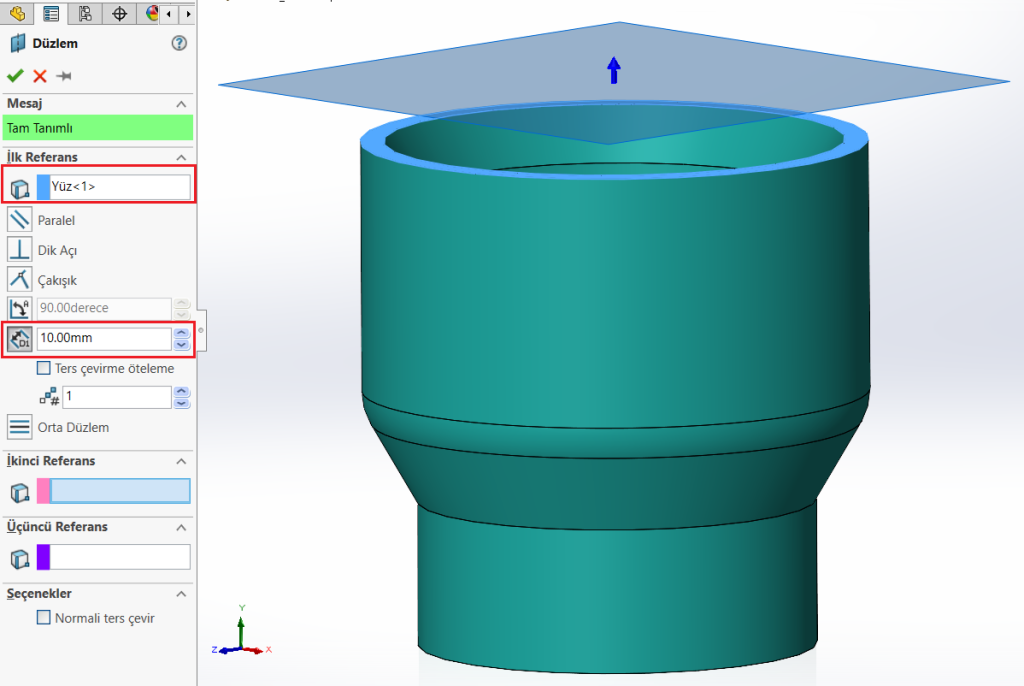Confirm the plane with the green checkmark
The height and width of the screenshot is (686, 1024).
coord(15,76)
